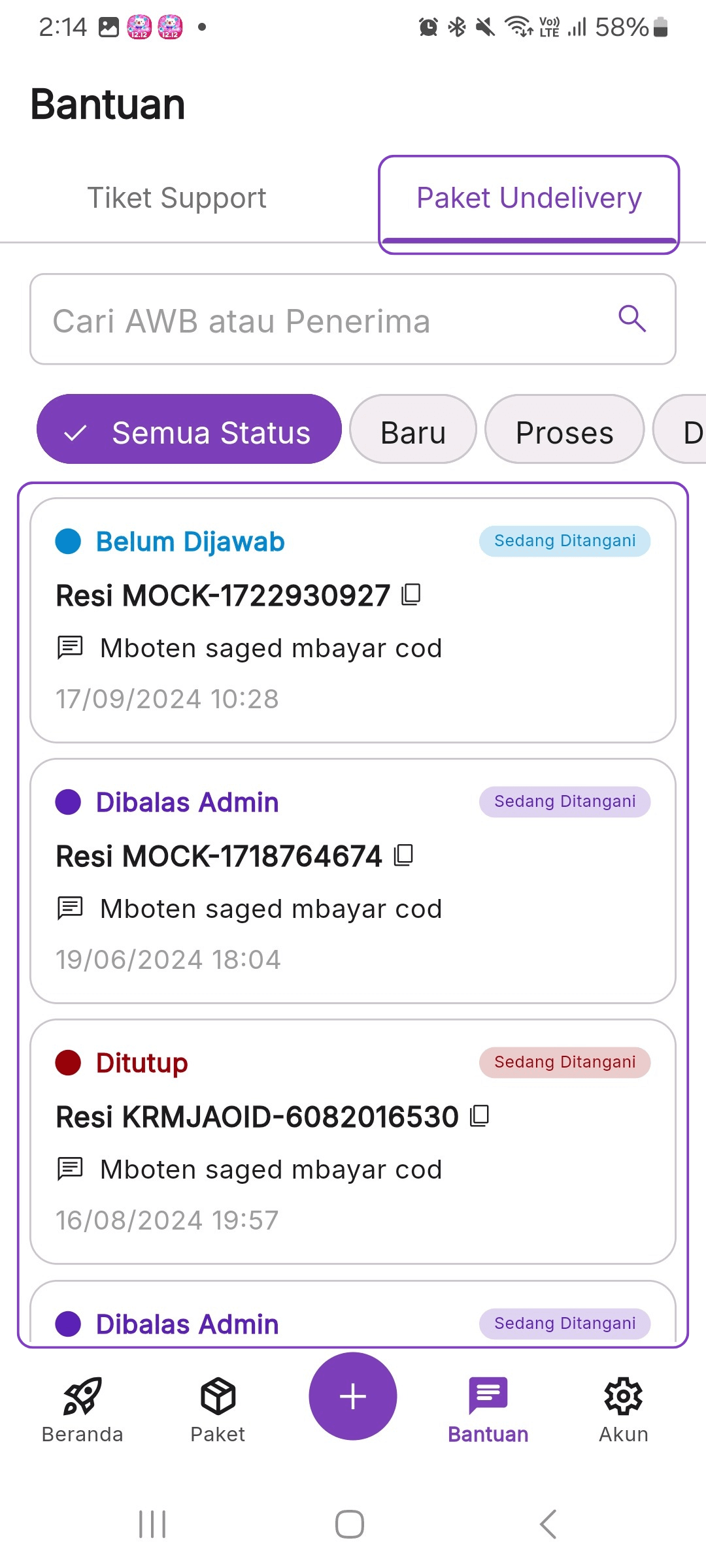This screenshot has height=1568, width=706.
Task: Tap the purple plus floating button
Action: coord(352,1396)
